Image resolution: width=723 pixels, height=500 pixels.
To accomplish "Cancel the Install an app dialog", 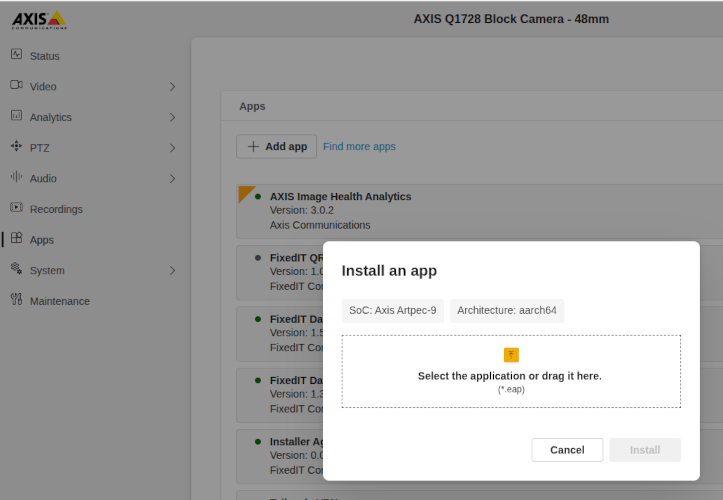I will coord(567,450).
